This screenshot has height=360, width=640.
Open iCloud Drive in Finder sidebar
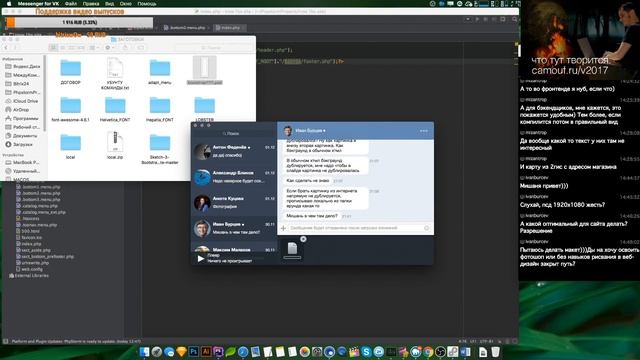click(x=21, y=101)
